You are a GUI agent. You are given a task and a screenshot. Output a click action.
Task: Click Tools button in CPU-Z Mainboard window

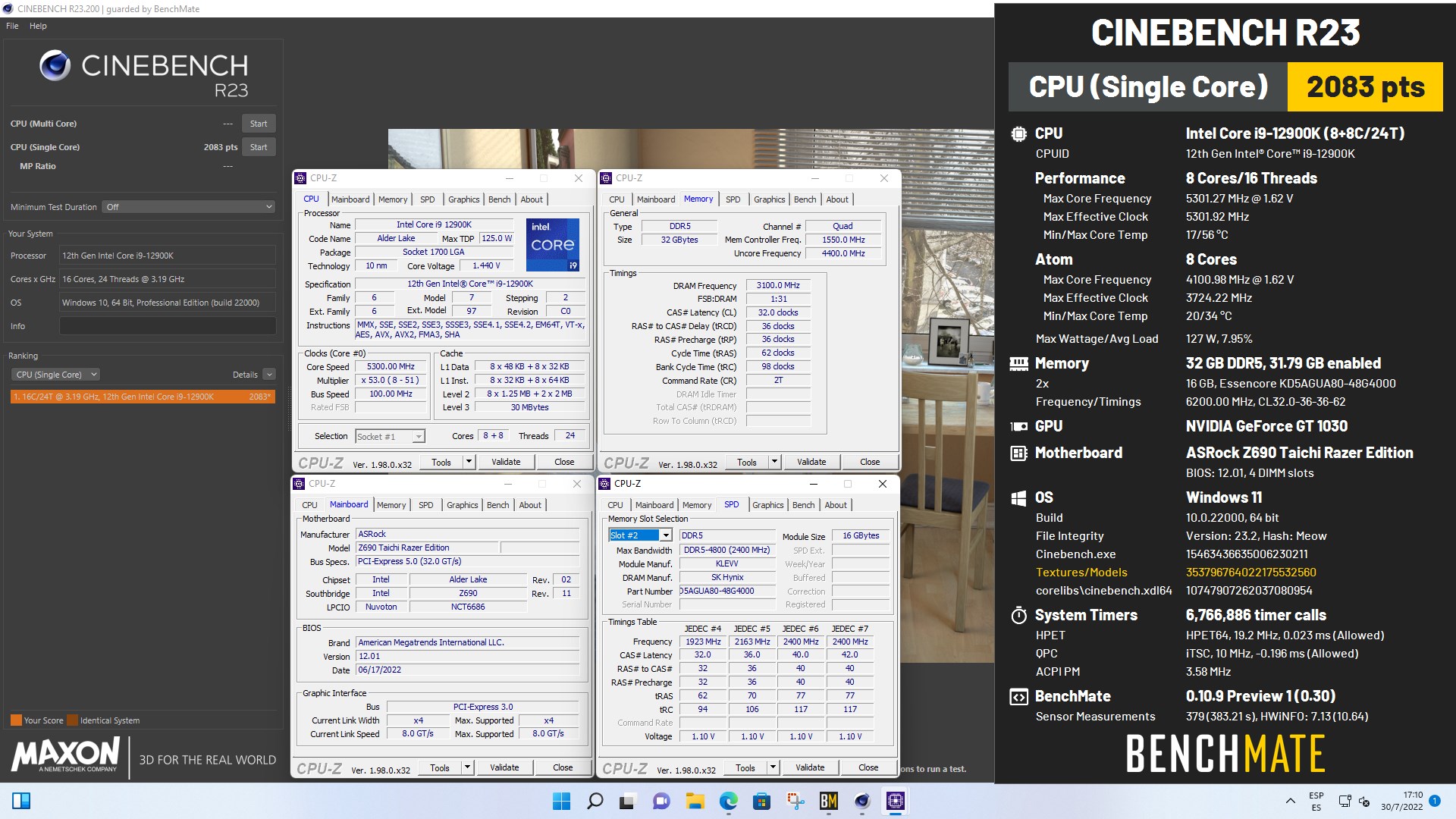(x=440, y=767)
